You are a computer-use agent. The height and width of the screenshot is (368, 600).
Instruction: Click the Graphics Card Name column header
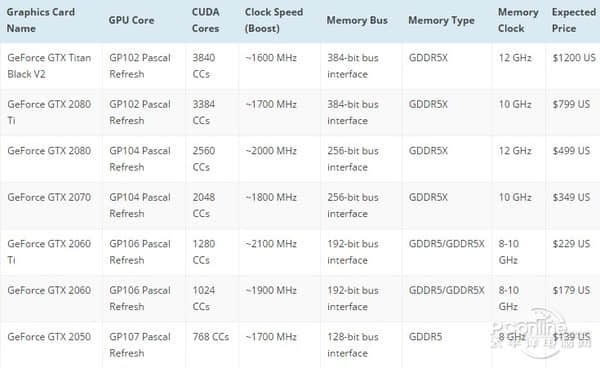tap(41, 20)
